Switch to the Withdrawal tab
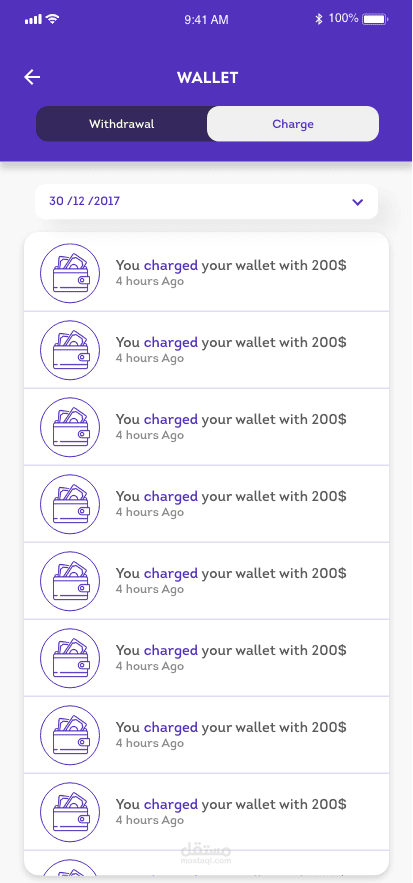413x883 pixels. click(x=122, y=124)
